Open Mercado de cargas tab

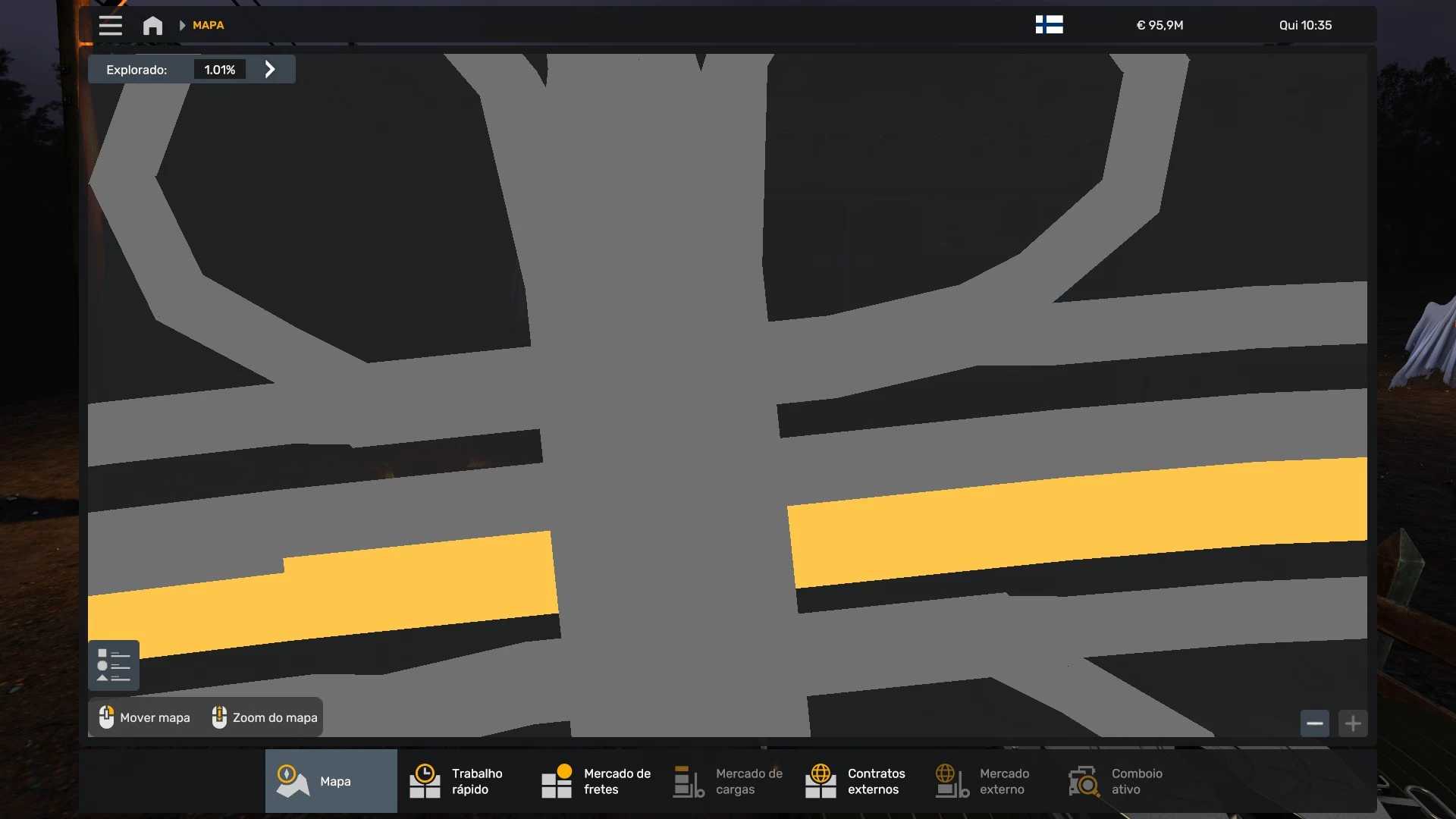(727, 781)
